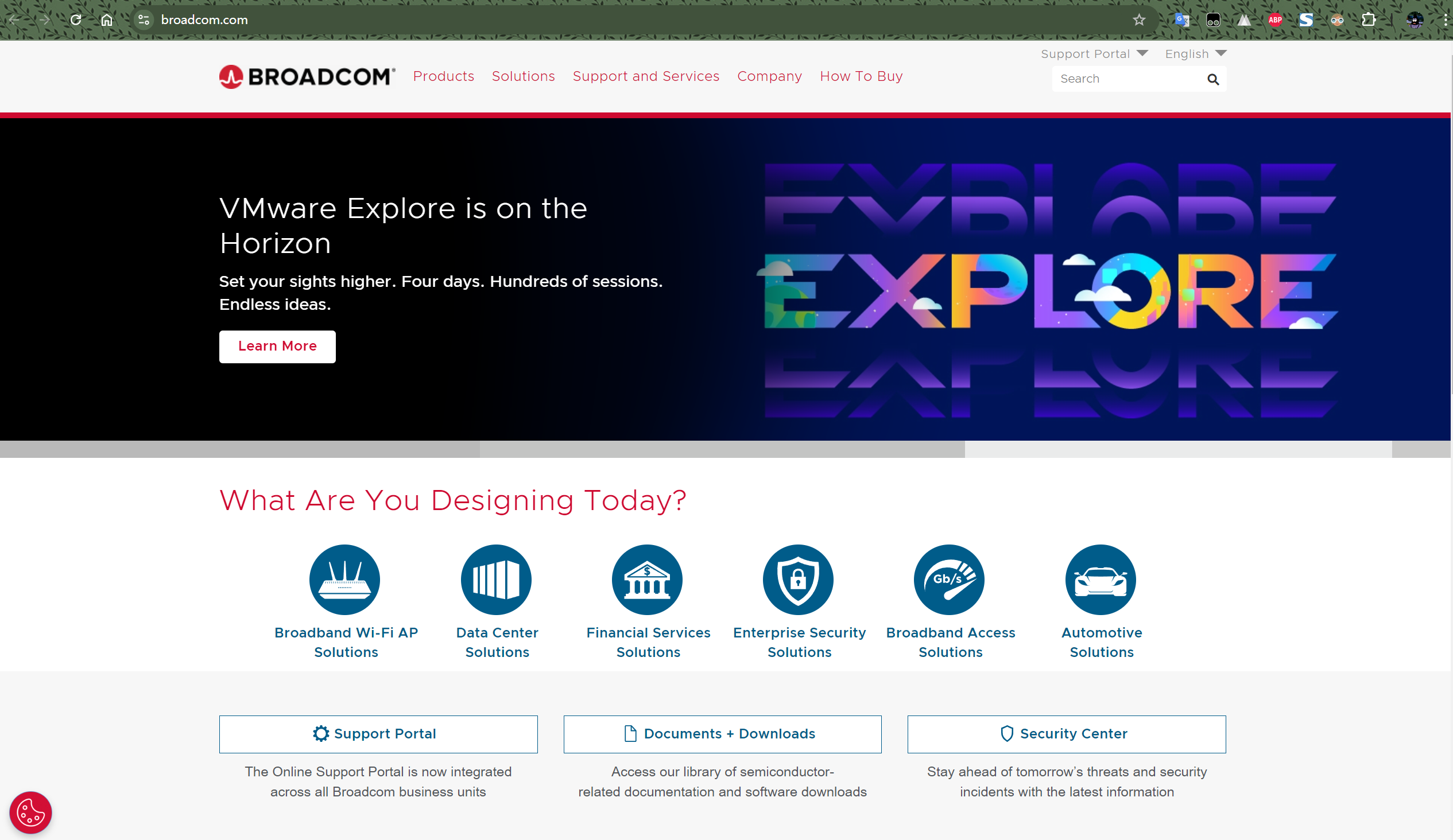Open the Support and Services menu
This screenshot has width=1453, height=840.
tap(646, 77)
